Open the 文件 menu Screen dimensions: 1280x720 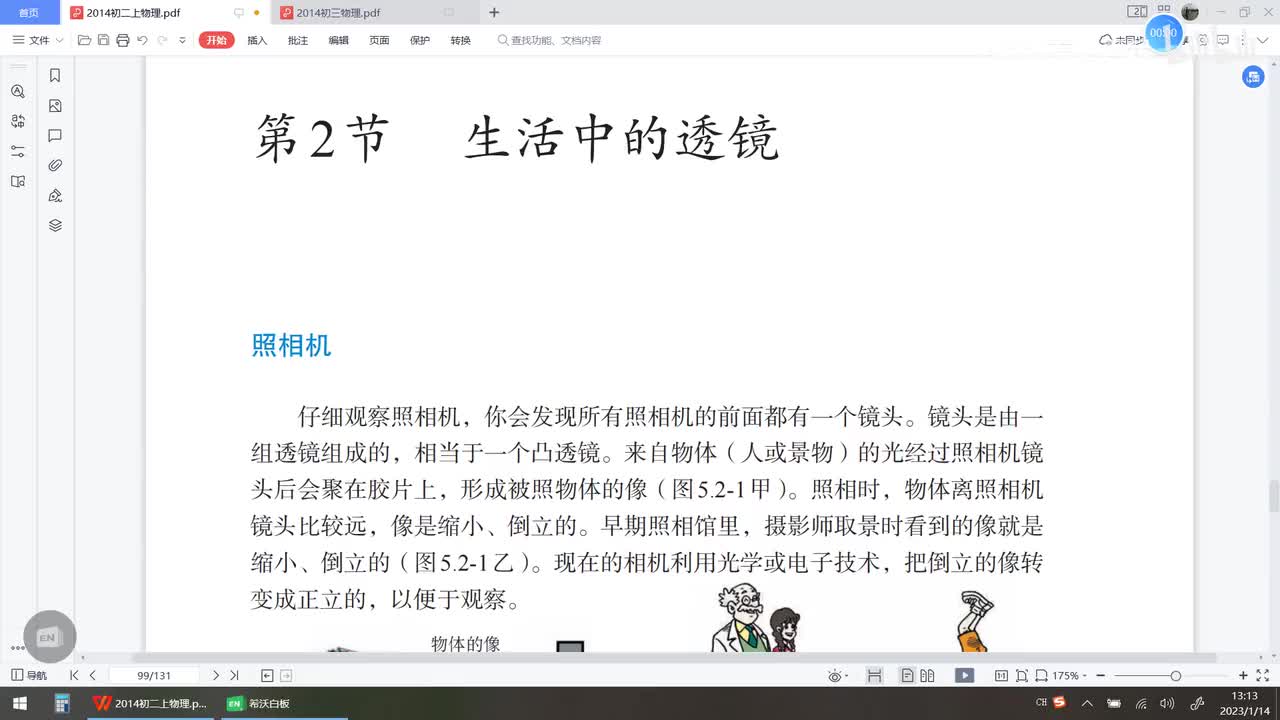[38, 40]
